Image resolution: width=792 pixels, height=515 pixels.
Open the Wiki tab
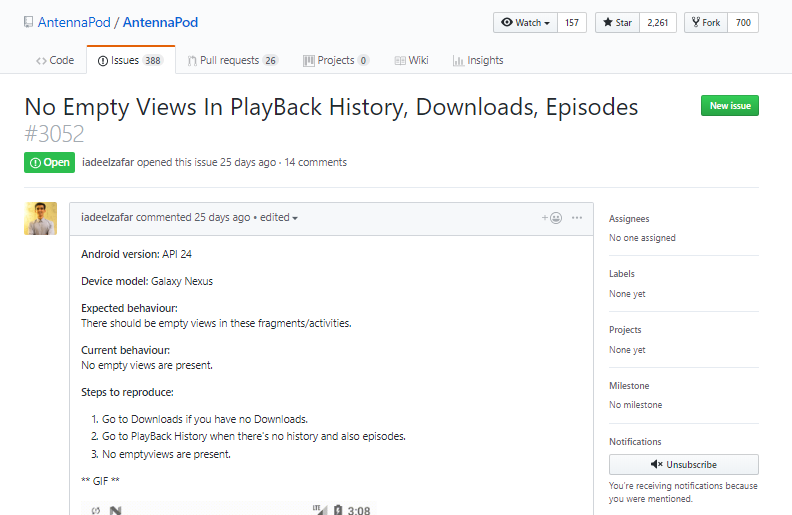[x=411, y=60]
